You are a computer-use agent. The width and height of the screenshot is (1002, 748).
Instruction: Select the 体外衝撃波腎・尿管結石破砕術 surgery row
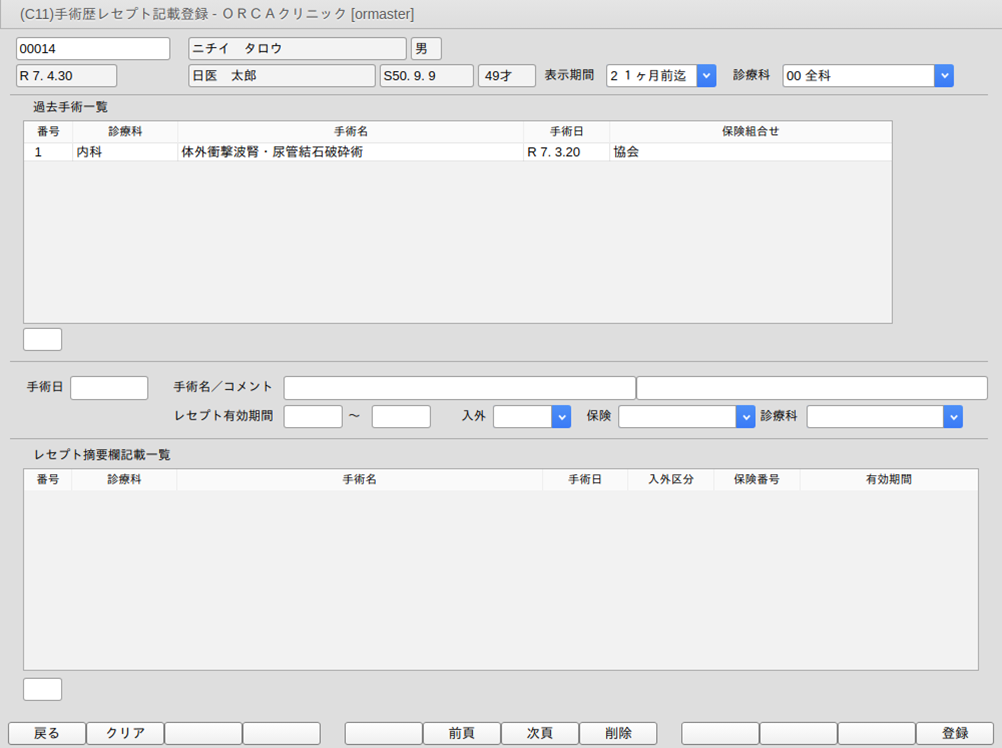click(x=350, y=152)
